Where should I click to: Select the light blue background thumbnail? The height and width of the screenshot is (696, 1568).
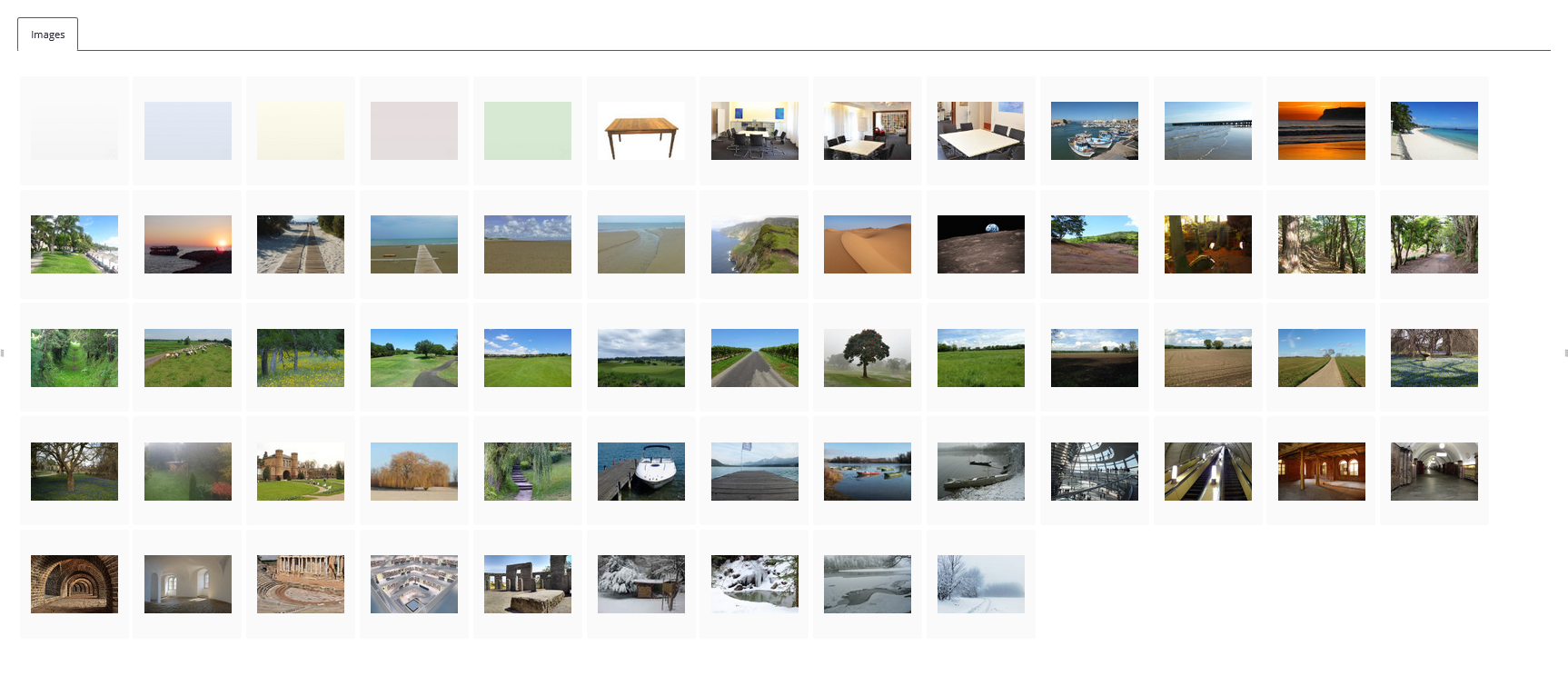[x=188, y=131]
